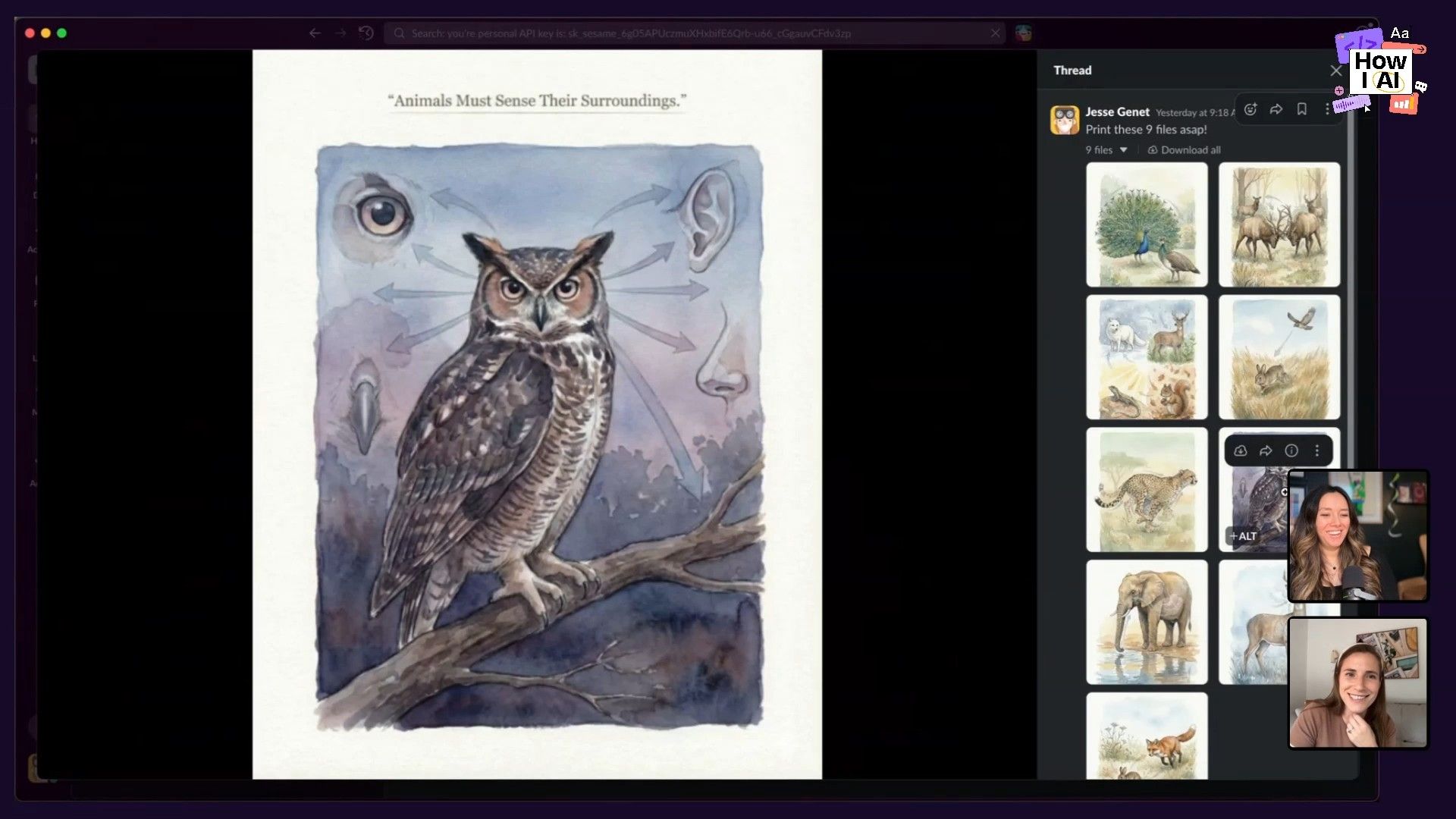Open the elephant thumbnail
Image resolution: width=1456 pixels, height=819 pixels.
[x=1147, y=623]
